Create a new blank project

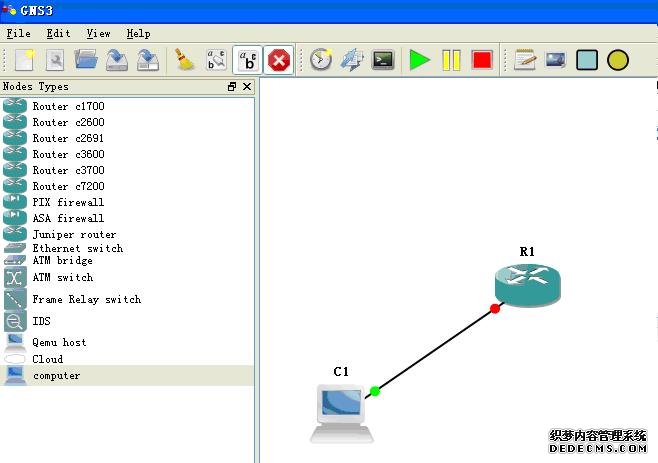pos(24,60)
